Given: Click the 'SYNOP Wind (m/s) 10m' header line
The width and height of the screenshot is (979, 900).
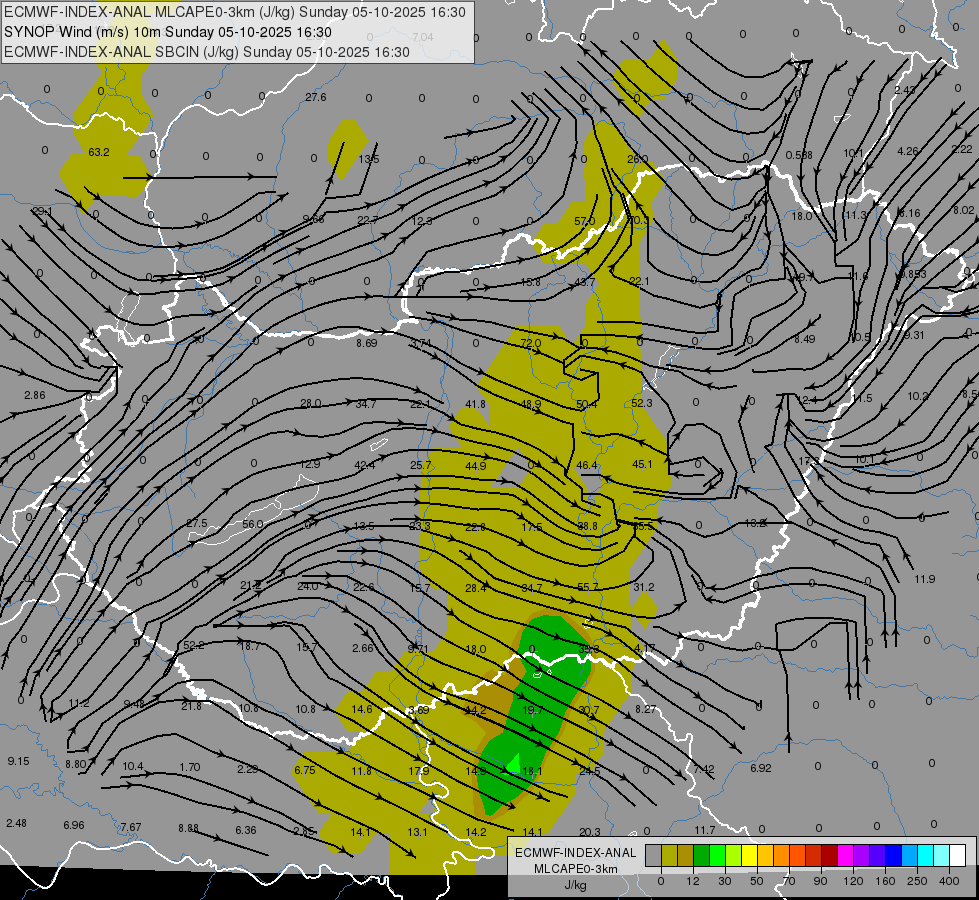Looking at the screenshot, I should (167, 32).
